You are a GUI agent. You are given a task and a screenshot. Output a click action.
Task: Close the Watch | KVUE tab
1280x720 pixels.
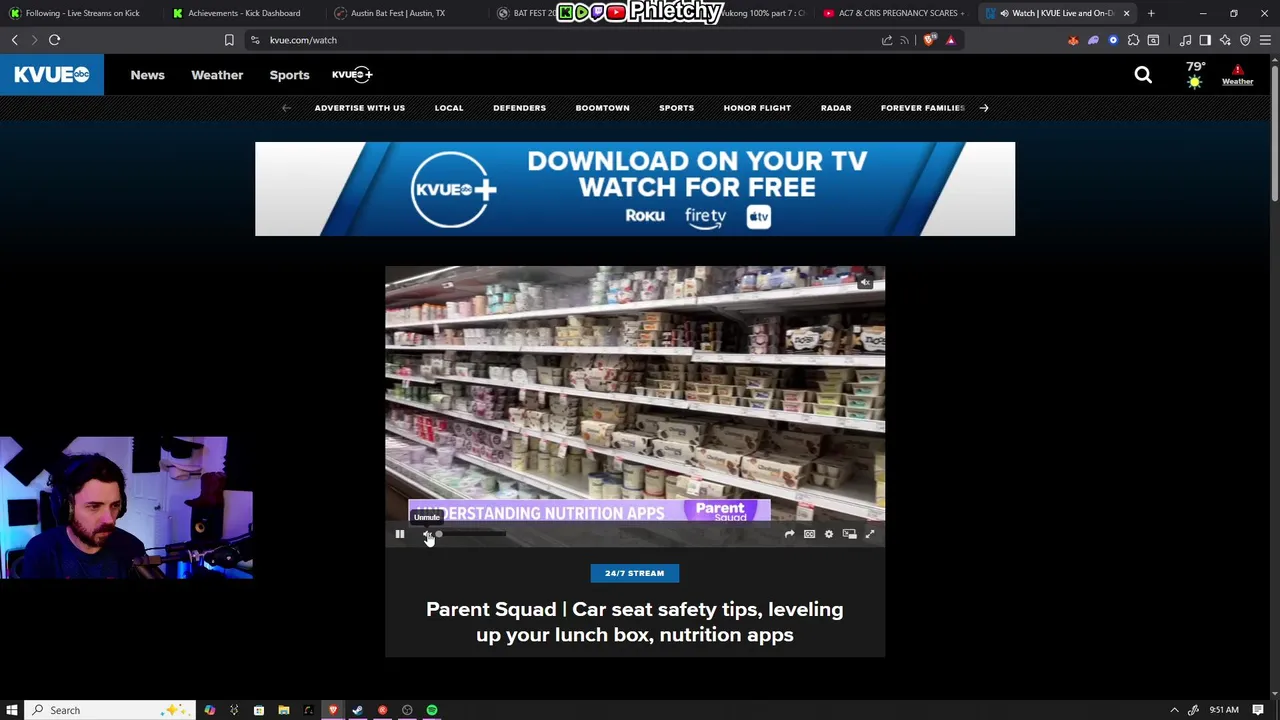pos(1126,13)
